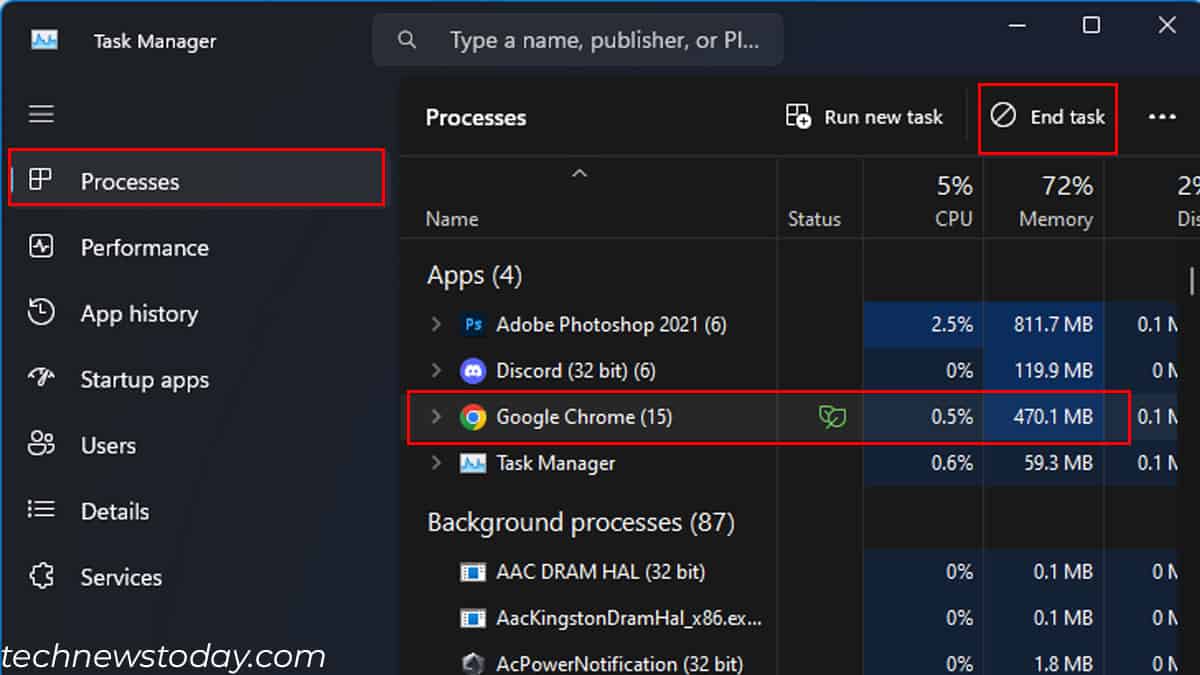Click the Discord app icon
The image size is (1200, 675).
[473, 371]
